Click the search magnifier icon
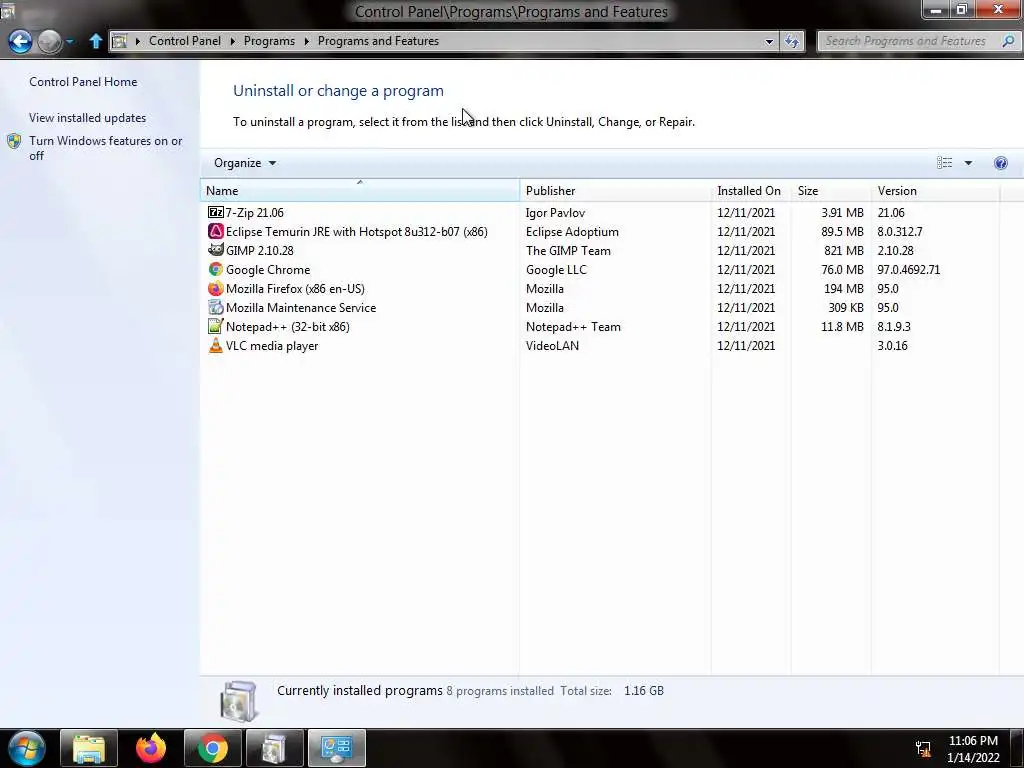1024x768 pixels. [1008, 41]
